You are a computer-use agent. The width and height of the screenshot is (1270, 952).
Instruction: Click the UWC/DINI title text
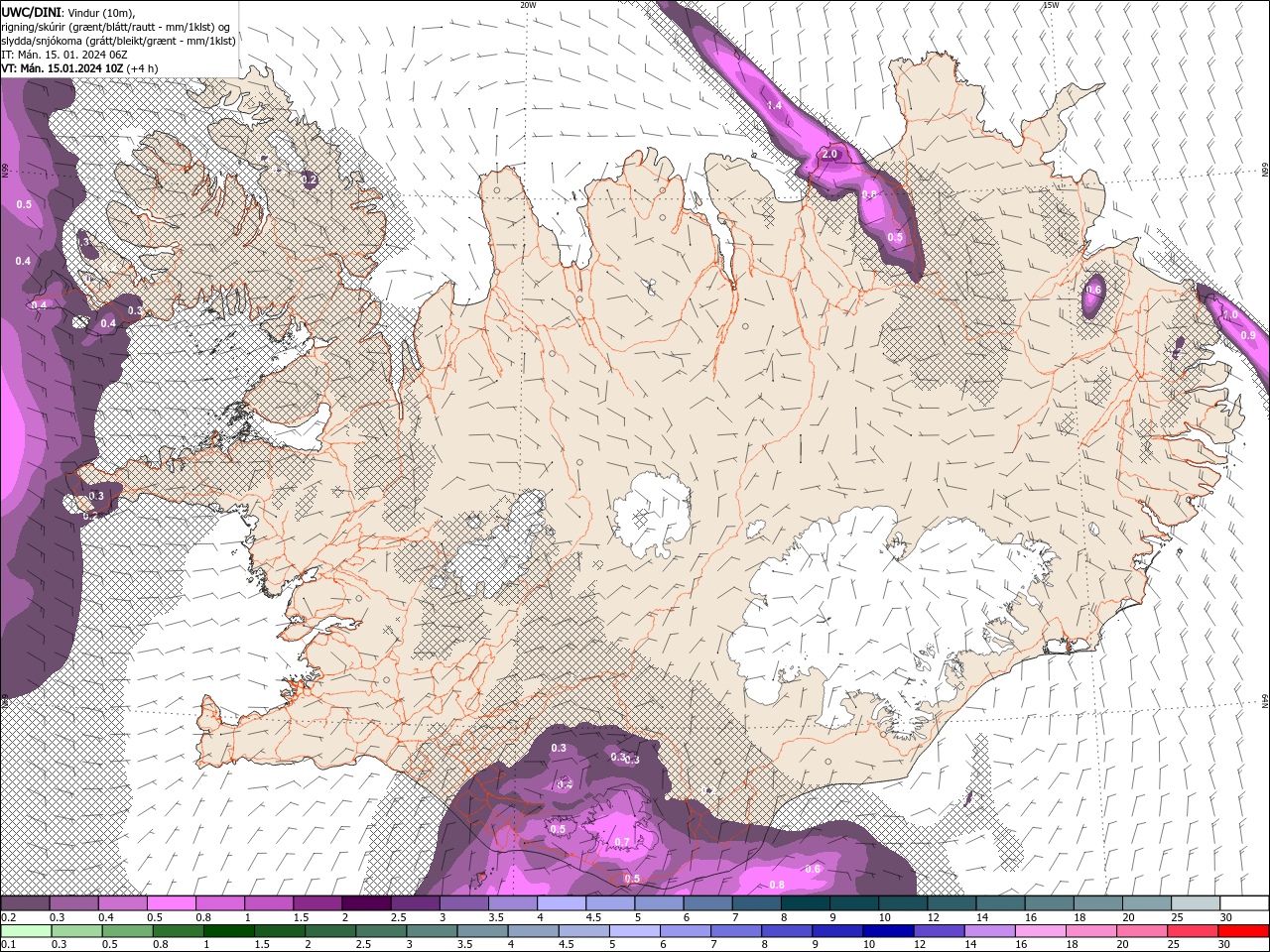tap(30, 11)
